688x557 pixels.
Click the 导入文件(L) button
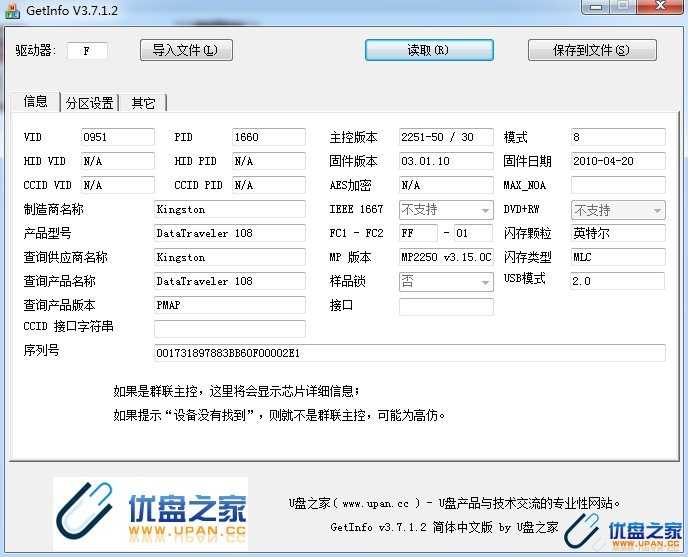click(186, 50)
